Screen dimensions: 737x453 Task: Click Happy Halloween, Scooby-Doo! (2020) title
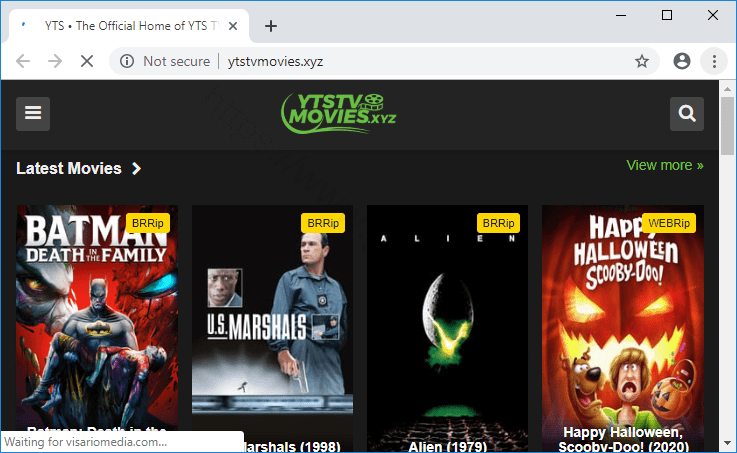pyautogui.click(x=623, y=439)
